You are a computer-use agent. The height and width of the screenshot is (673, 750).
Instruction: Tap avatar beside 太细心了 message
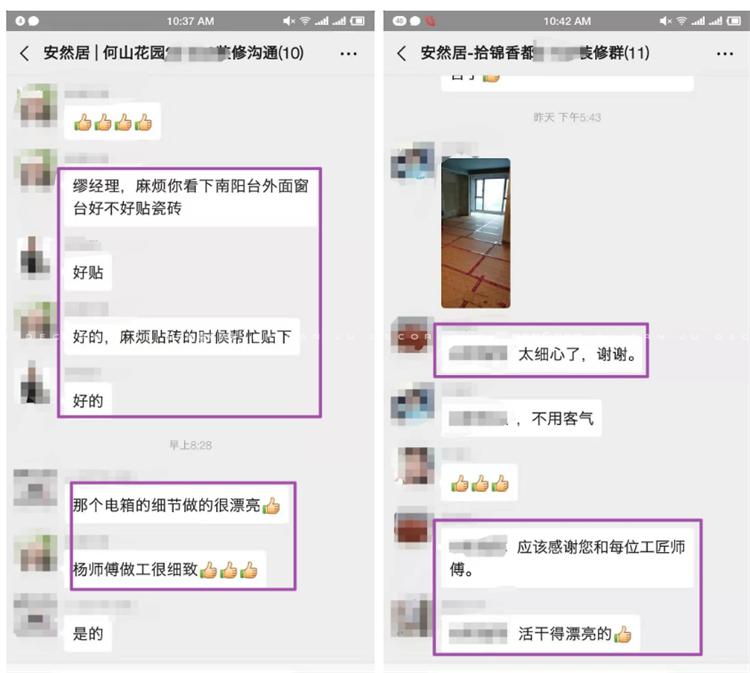point(412,335)
